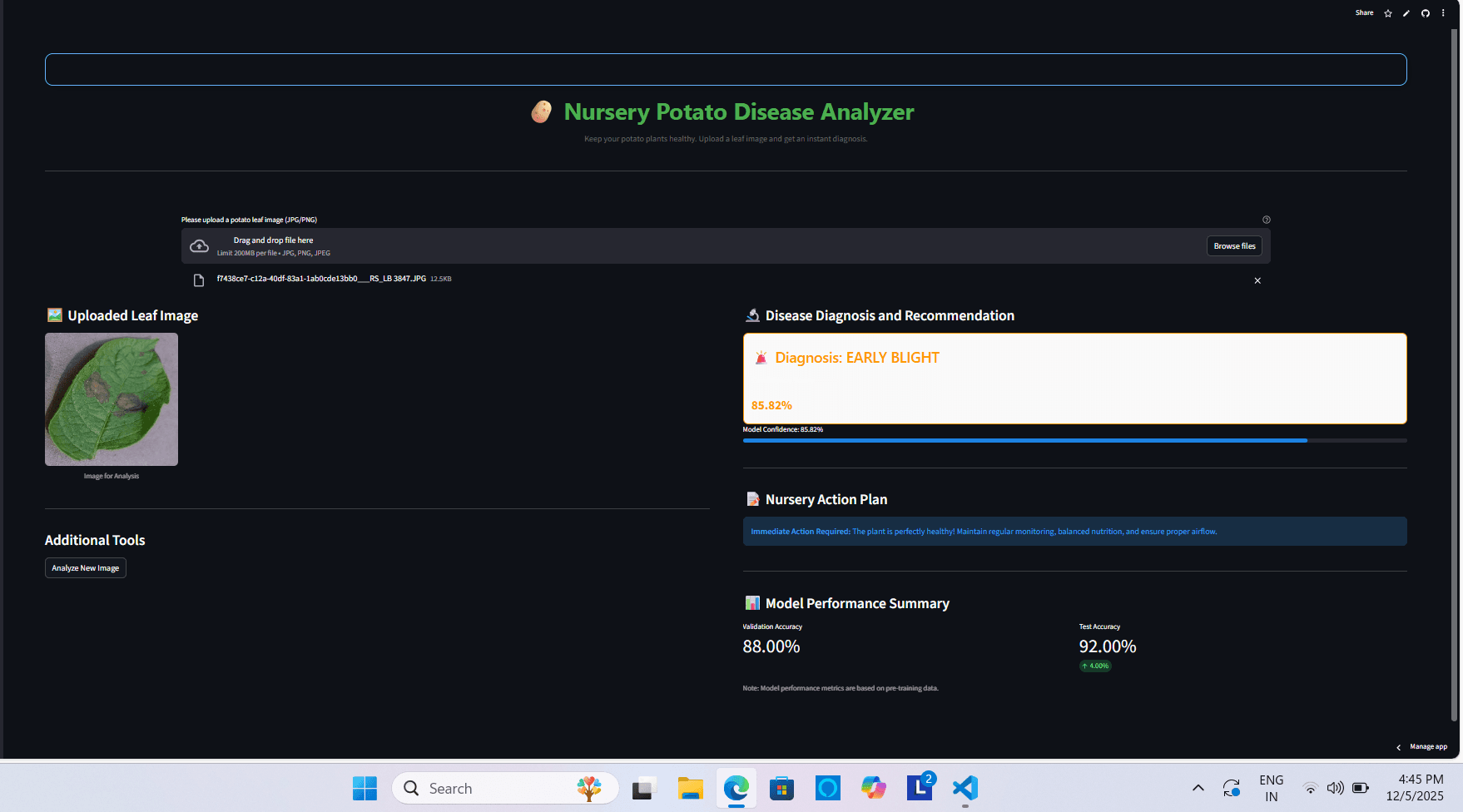This screenshot has height=812, width=1463.
Task: Click the empty blue-outlined field at top
Action: pos(726,70)
